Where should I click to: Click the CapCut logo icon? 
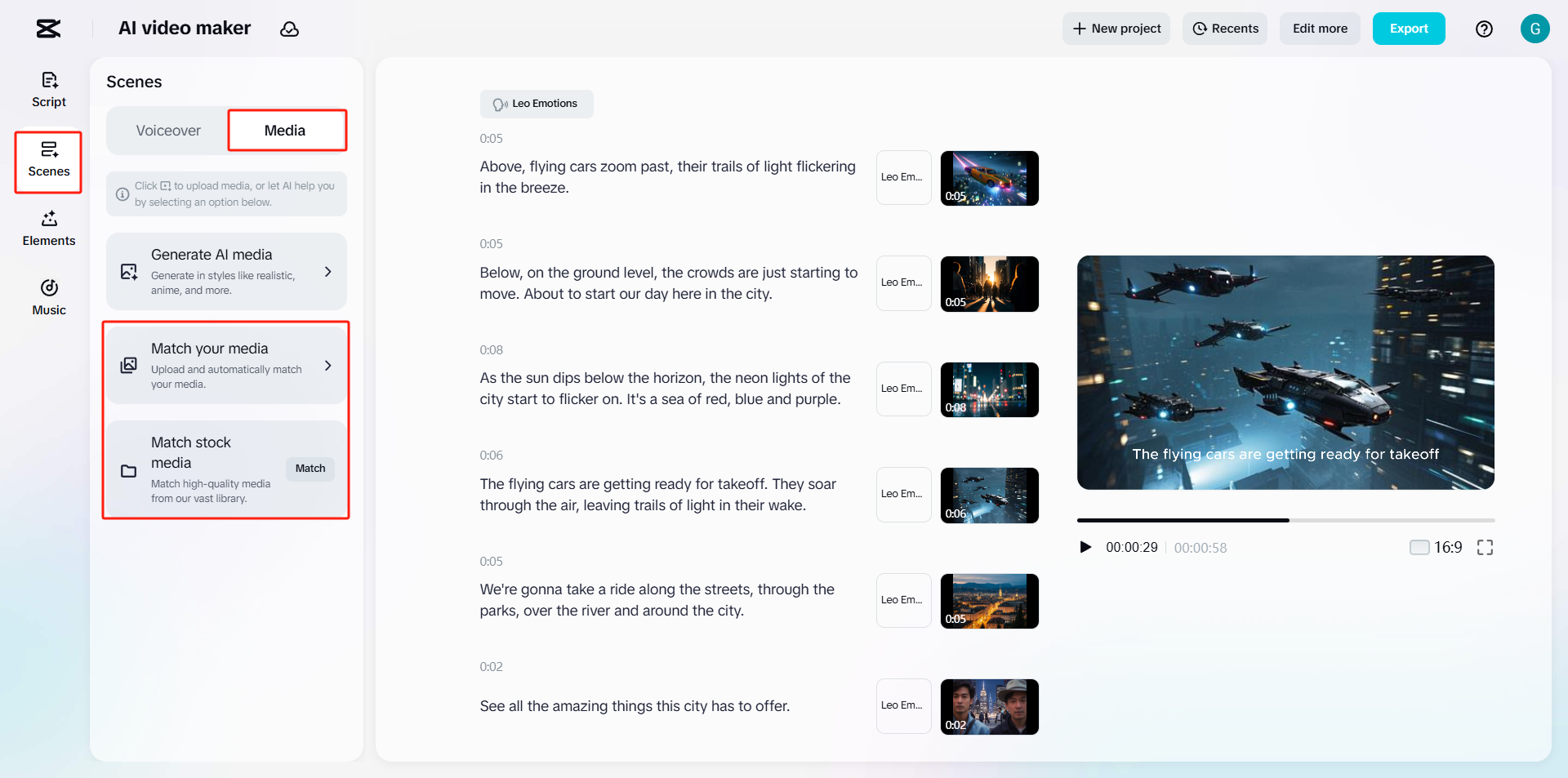coord(48,29)
